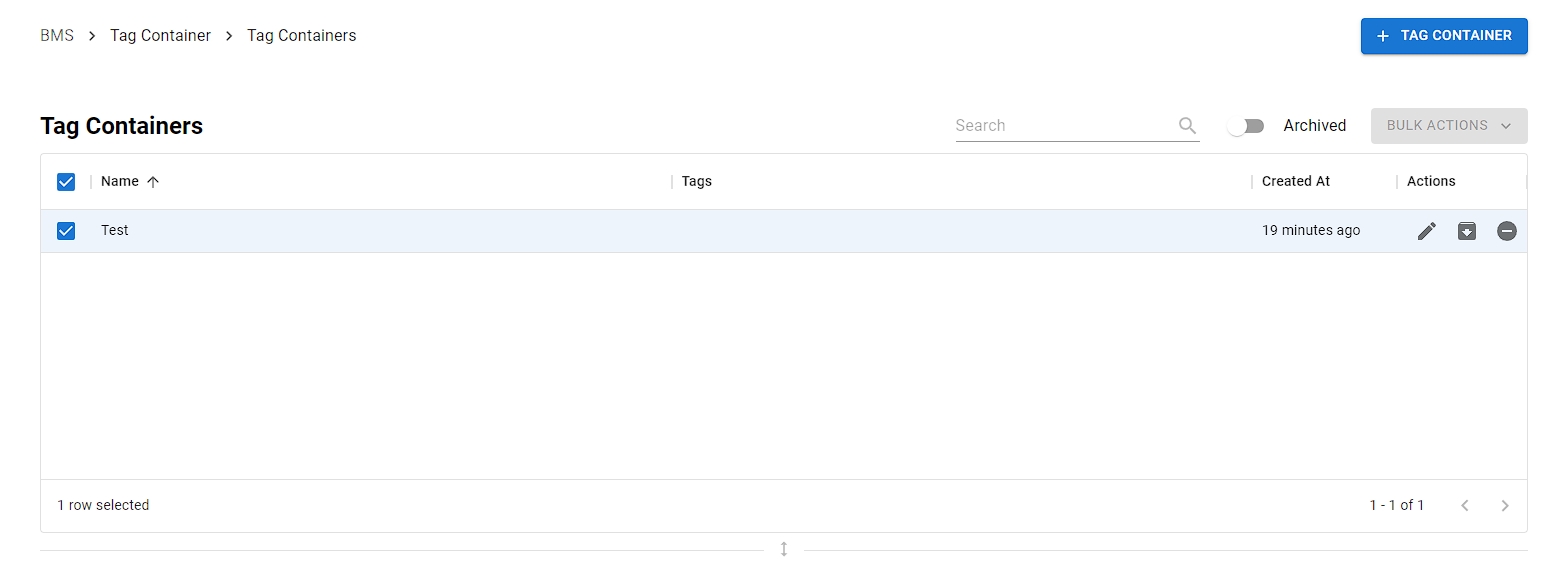Uncheck the select-all header checkbox
1567x576 pixels.
point(66,182)
